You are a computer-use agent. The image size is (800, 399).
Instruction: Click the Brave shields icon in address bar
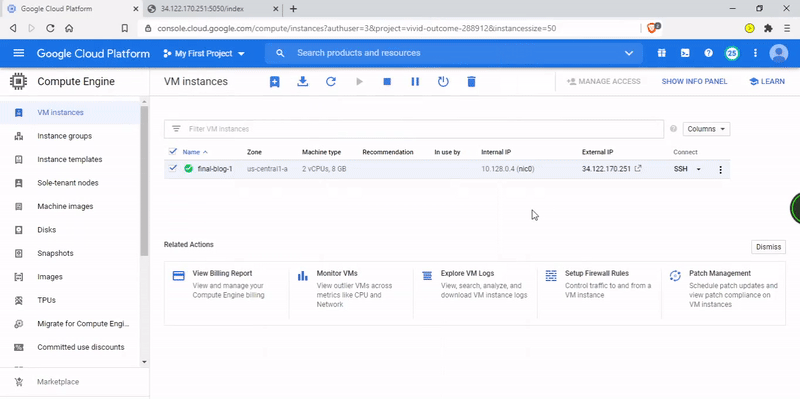point(653,28)
